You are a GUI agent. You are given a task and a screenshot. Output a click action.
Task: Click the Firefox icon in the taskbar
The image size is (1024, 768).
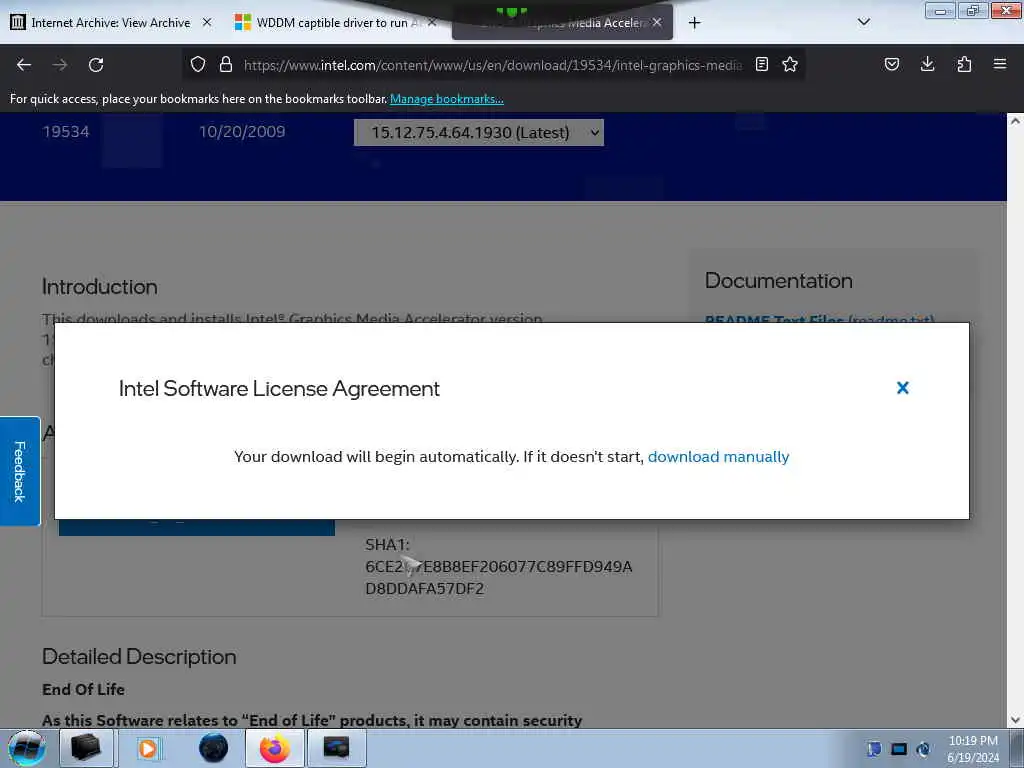275,748
